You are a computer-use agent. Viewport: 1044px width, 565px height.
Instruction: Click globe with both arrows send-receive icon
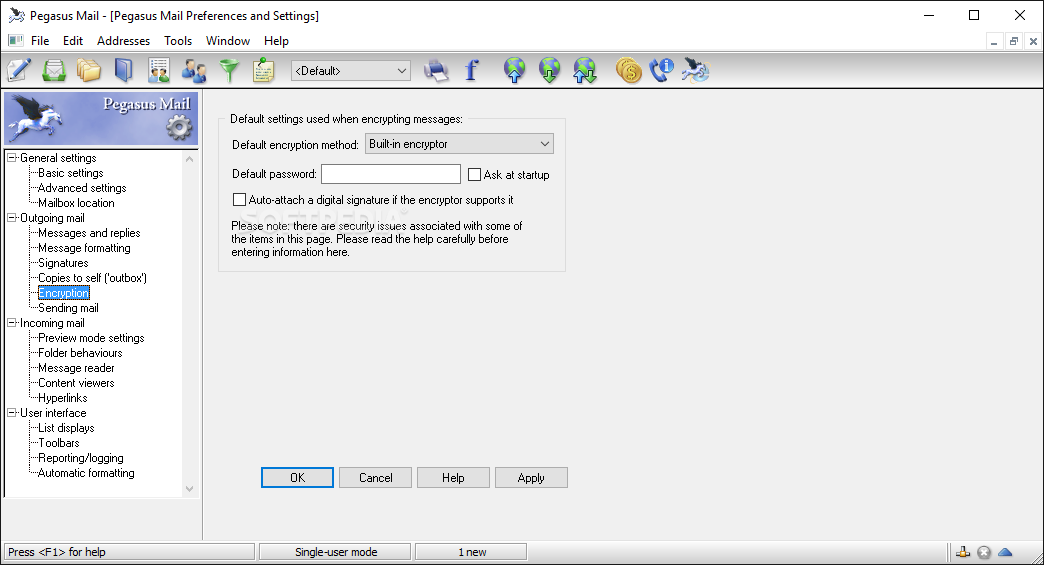(585, 70)
